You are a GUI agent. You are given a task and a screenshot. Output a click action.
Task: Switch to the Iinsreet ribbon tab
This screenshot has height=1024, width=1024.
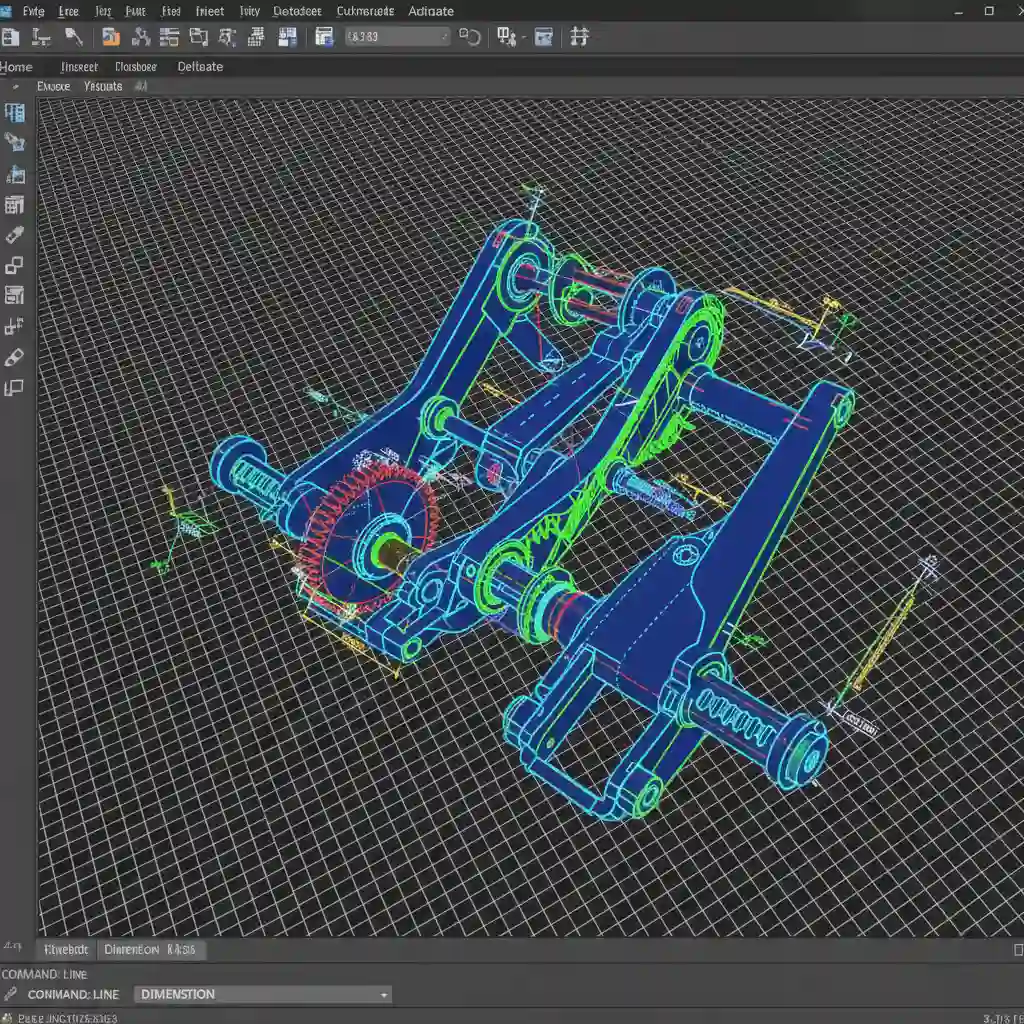[79, 67]
